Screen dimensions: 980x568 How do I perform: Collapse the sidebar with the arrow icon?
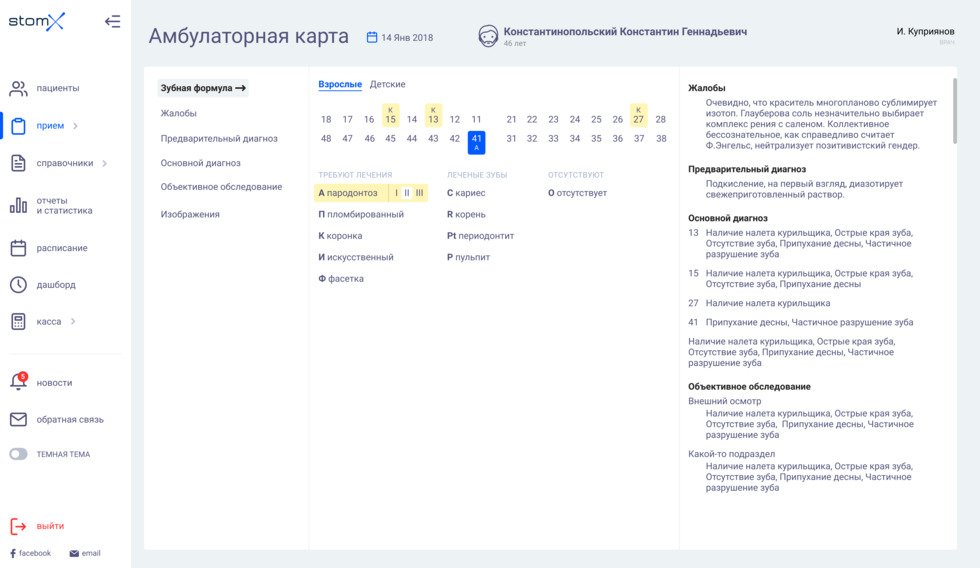pyautogui.click(x=112, y=21)
